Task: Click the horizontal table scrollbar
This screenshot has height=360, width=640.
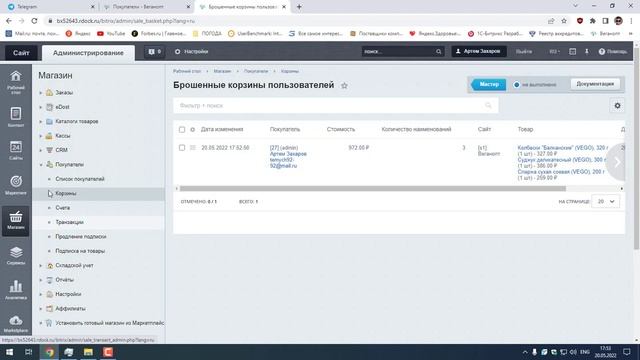Action: pos(373,189)
